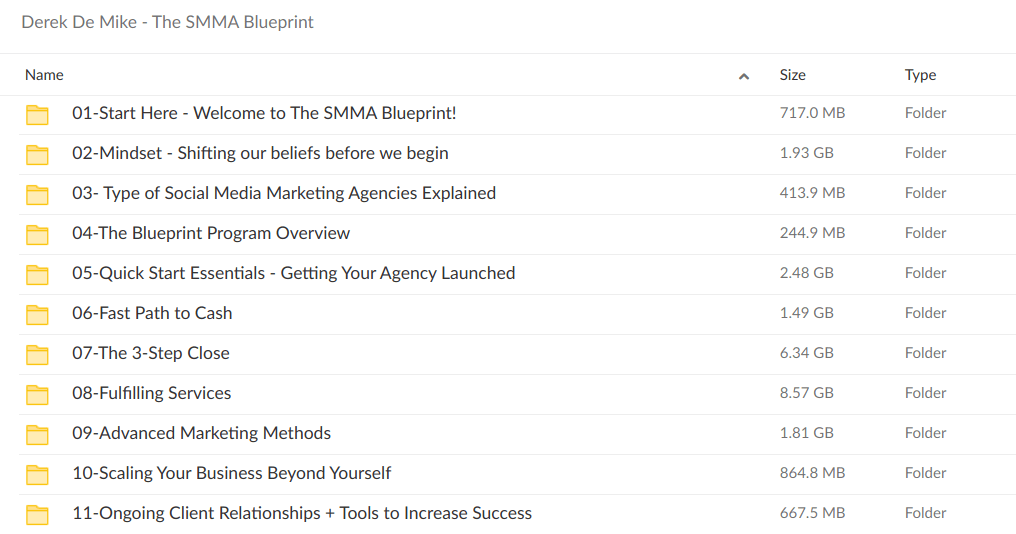
Task: Click folder icon for 11-Ongoing Client Relationships
Action: (x=37, y=514)
